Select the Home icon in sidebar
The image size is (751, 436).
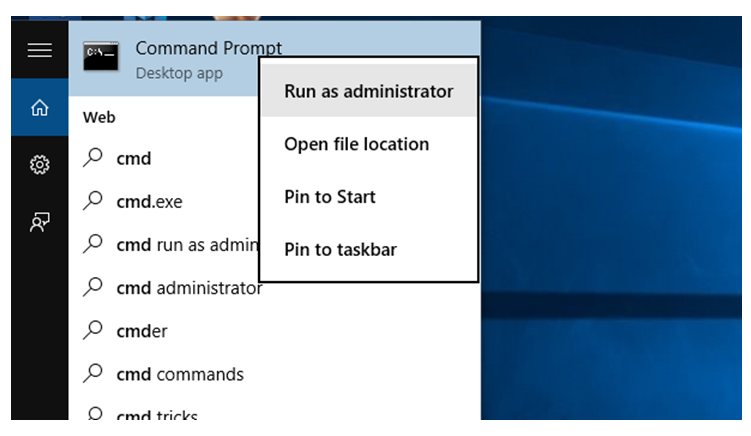pos(40,108)
